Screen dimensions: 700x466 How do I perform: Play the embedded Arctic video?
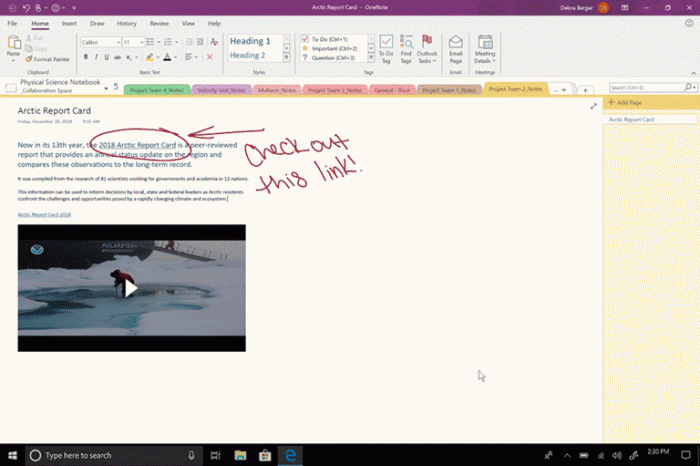(131, 288)
